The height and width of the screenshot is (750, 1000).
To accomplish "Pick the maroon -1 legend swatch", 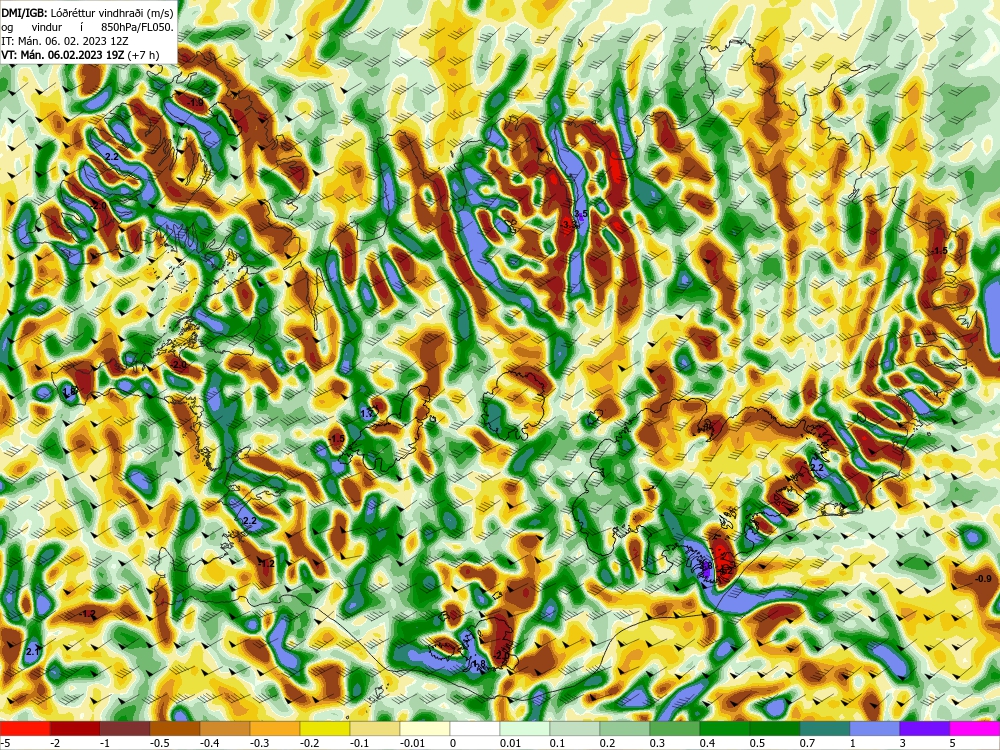I will [x=125, y=728].
